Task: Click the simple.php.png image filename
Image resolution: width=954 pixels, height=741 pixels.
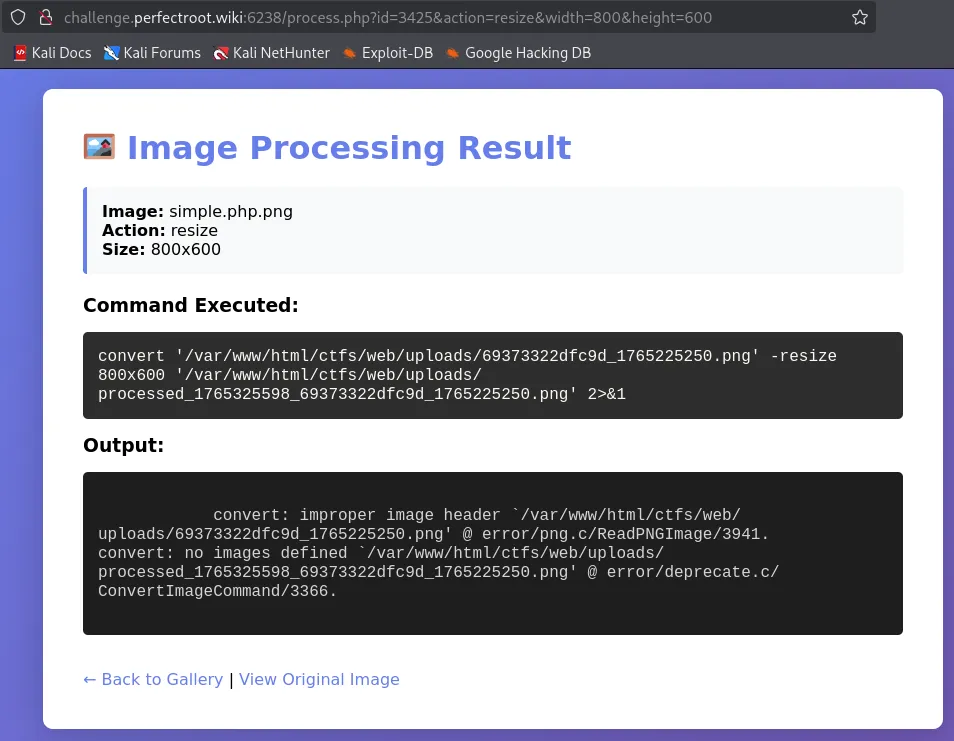Action: pyautogui.click(x=231, y=212)
